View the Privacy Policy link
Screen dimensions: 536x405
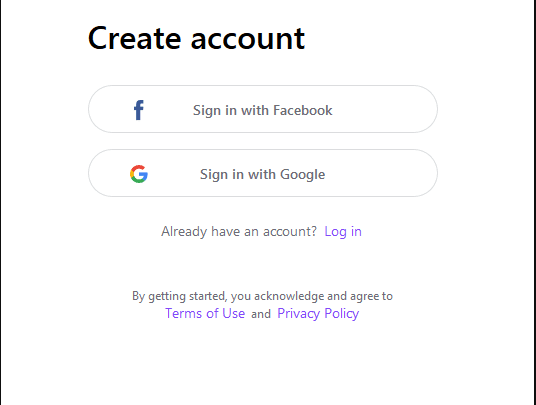(x=318, y=313)
